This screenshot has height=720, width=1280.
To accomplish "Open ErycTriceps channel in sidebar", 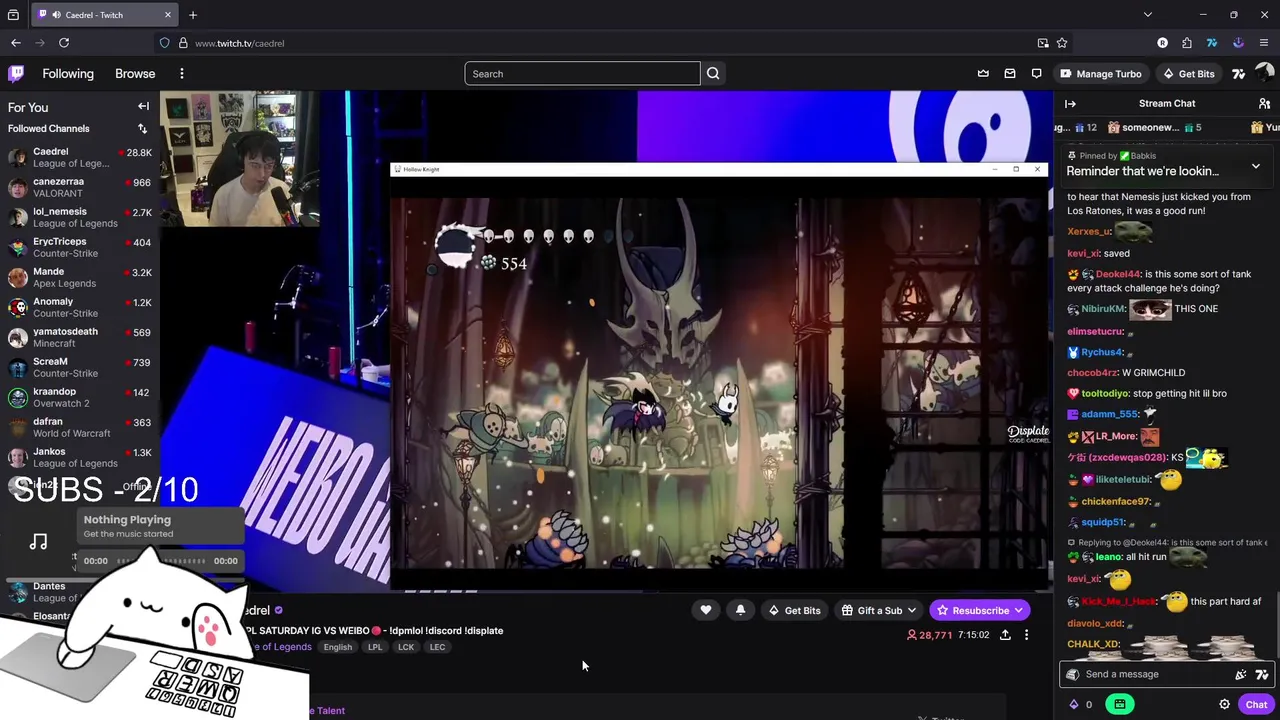I will [x=80, y=247].
